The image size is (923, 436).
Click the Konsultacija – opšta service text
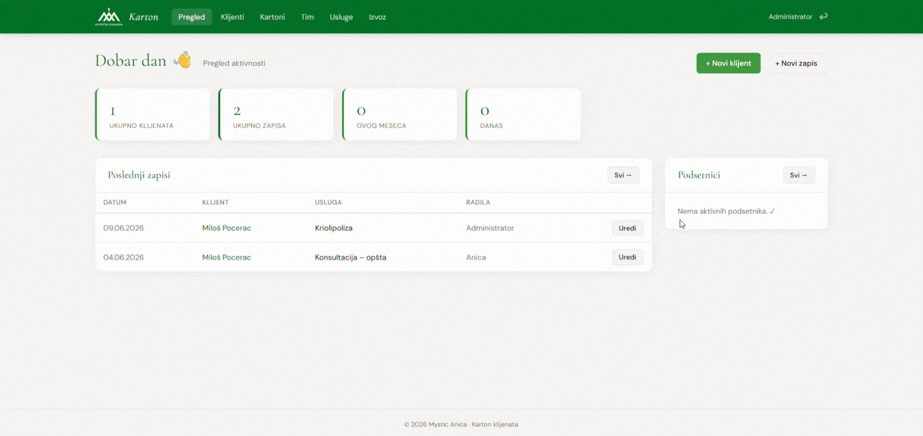coord(351,257)
